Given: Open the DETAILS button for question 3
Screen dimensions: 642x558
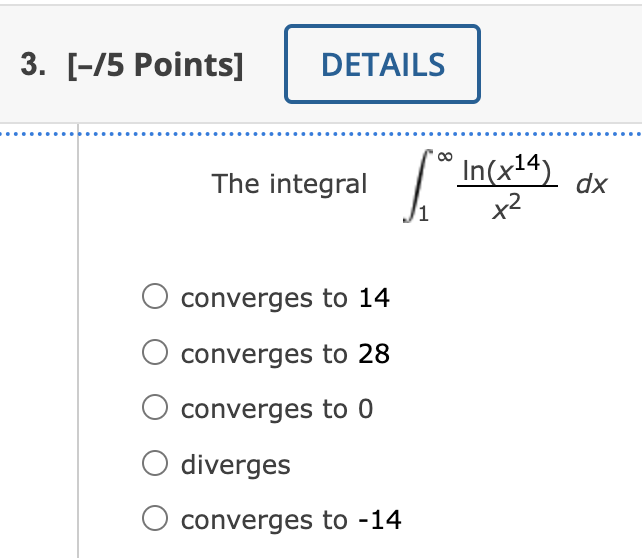Looking at the screenshot, I should coord(382,64).
